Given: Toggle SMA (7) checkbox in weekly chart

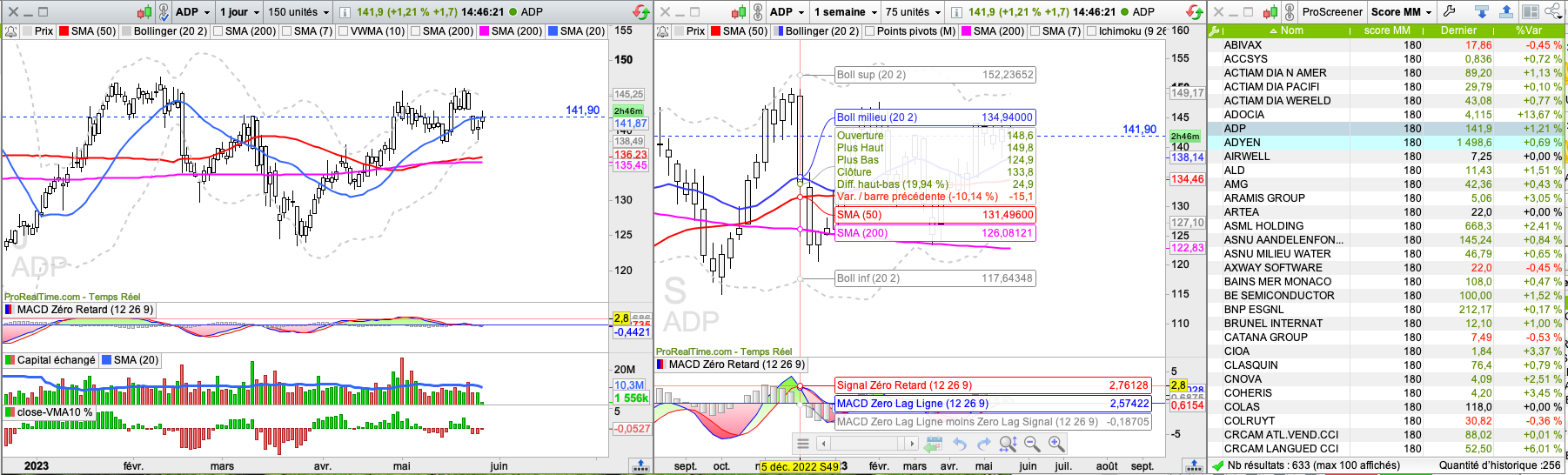Looking at the screenshot, I should 1035,31.
